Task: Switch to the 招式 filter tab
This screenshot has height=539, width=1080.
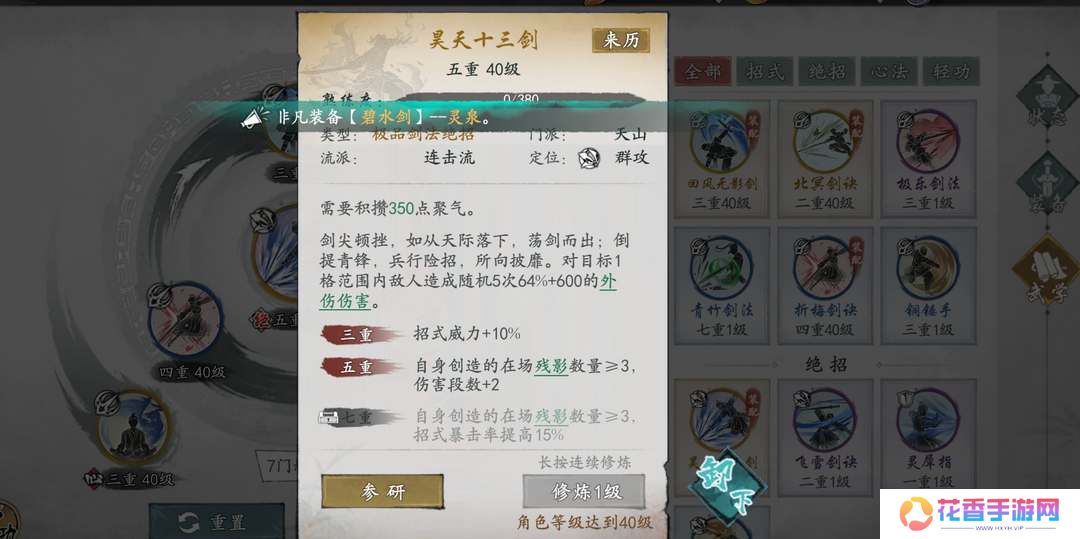Action: 765,72
